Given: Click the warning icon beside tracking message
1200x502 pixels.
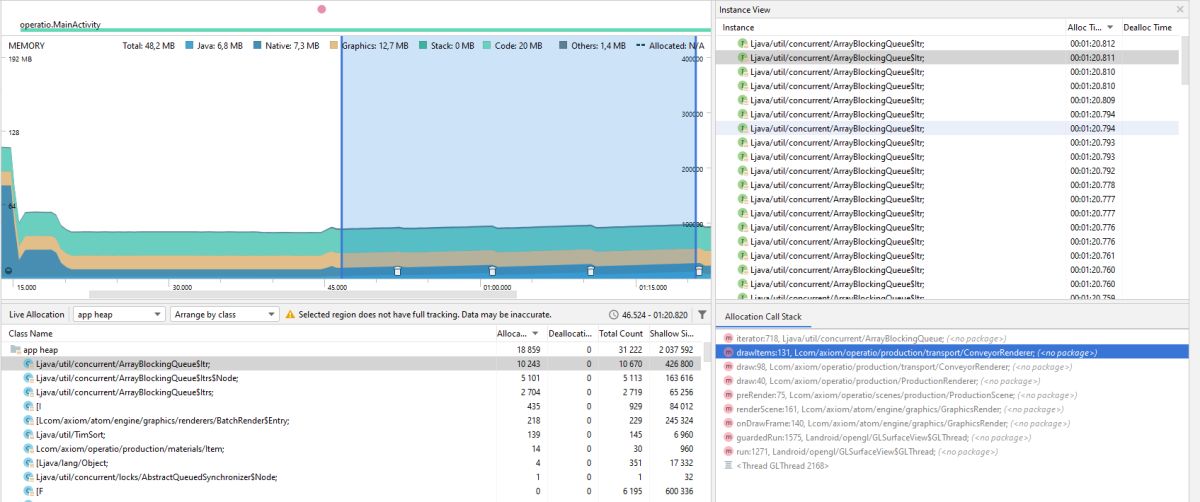Looking at the screenshot, I should [x=290, y=314].
